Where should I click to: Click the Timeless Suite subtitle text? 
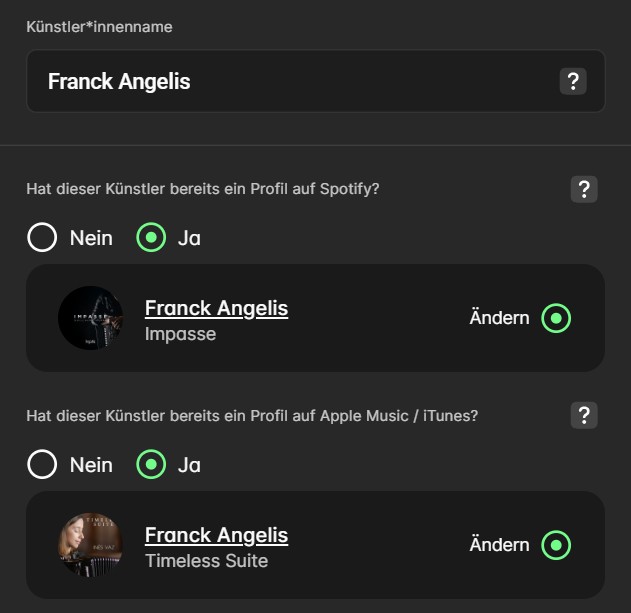pos(206,561)
